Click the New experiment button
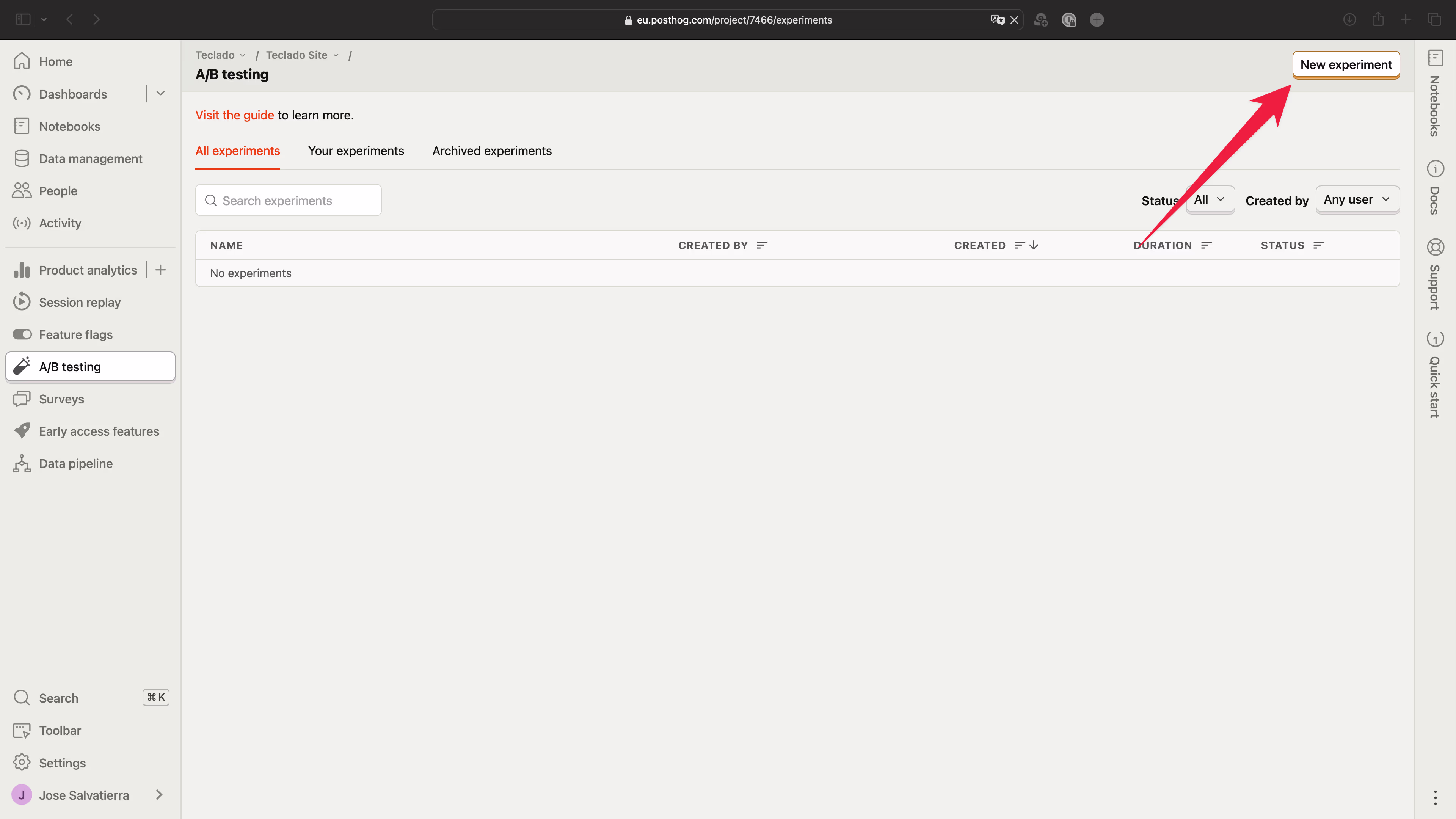Viewport: 1456px width, 819px height. point(1346,65)
